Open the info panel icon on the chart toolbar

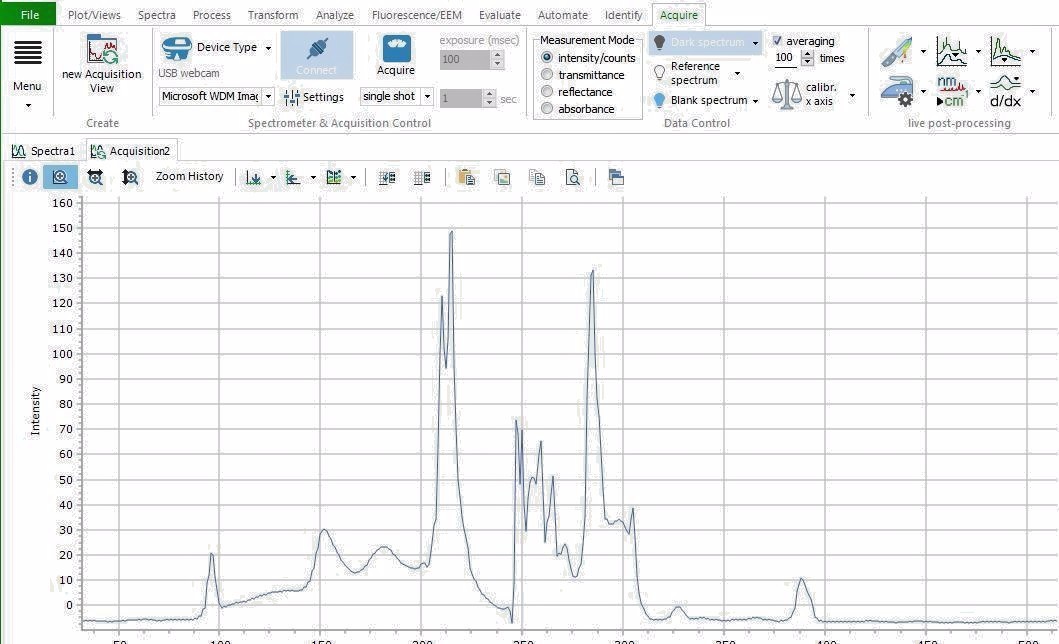(x=30, y=176)
